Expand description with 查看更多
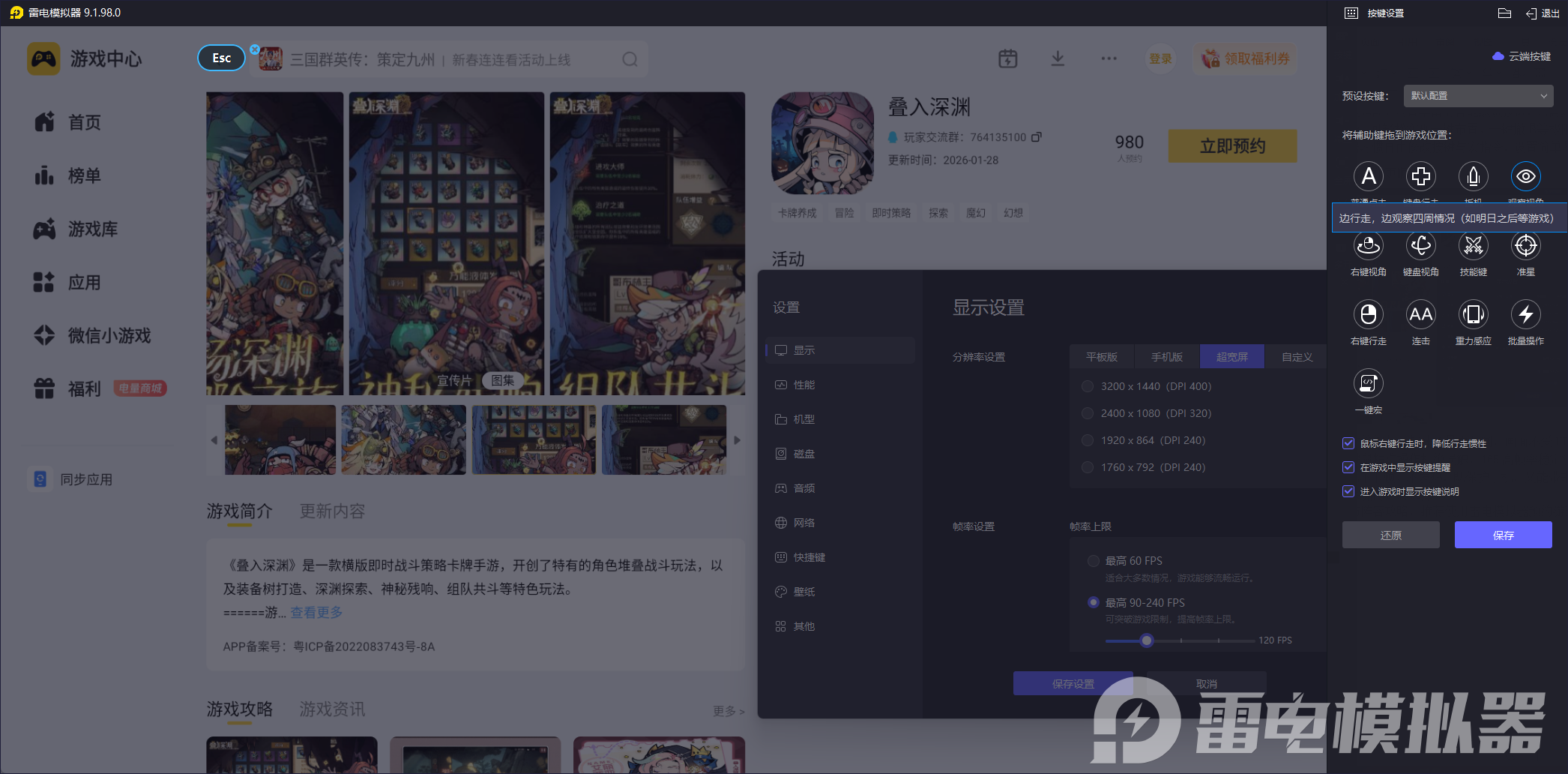Image resolution: width=1568 pixels, height=774 pixels. click(316, 612)
